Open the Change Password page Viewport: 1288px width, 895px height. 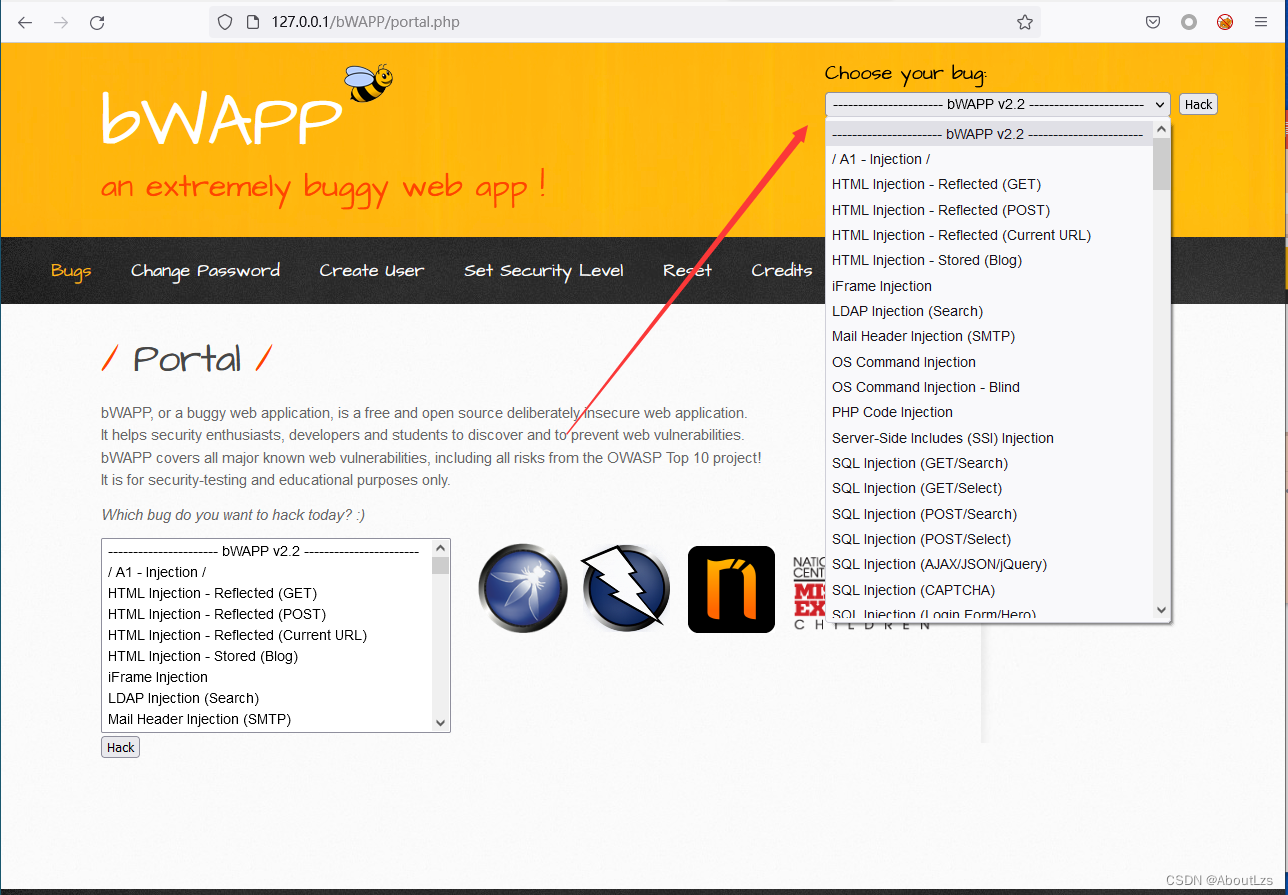(x=205, y=271)
